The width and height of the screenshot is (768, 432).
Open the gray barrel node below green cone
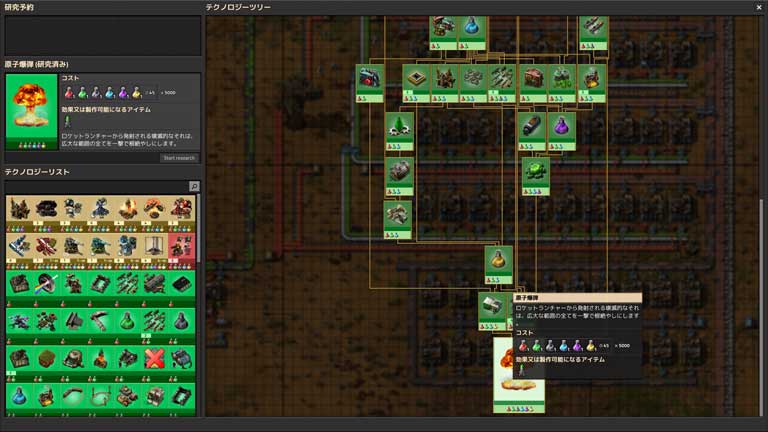(x=399, y=176)
